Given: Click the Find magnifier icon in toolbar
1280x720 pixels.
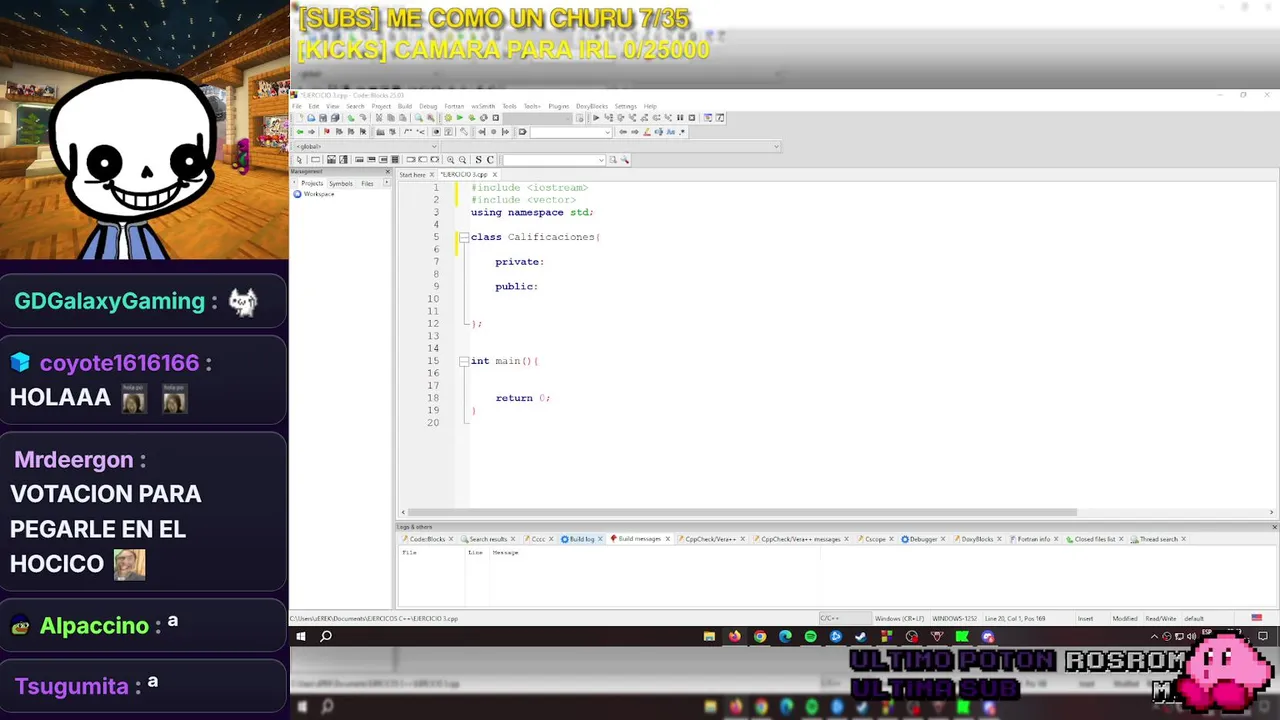Looking at the screenshot, I should click(418, 118).
